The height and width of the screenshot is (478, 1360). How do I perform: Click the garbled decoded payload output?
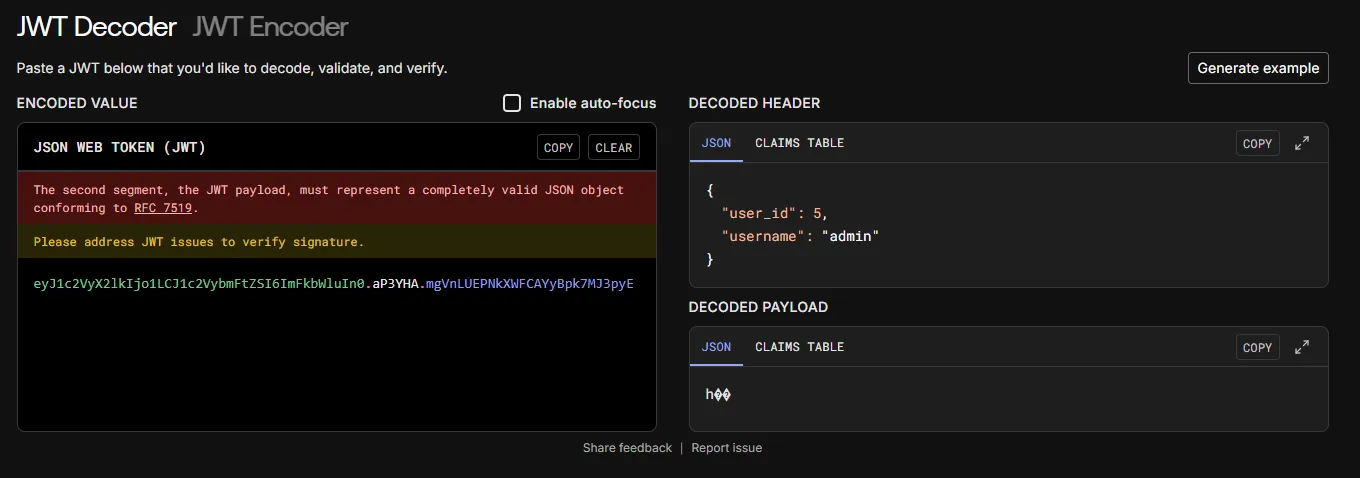718,395
